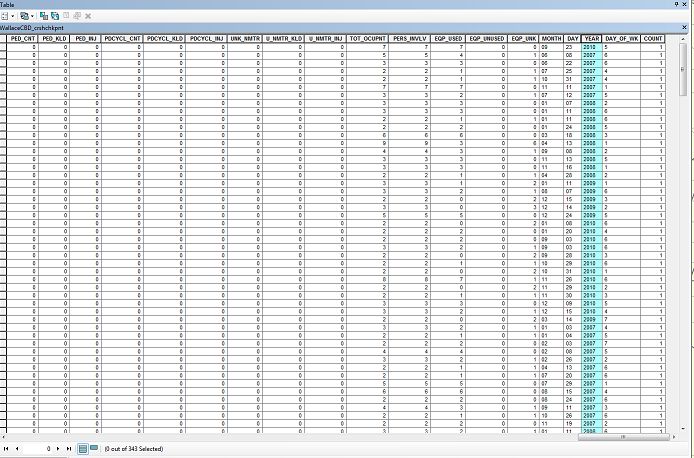Show all records view button
694x458 pixels.
(83, 449)
